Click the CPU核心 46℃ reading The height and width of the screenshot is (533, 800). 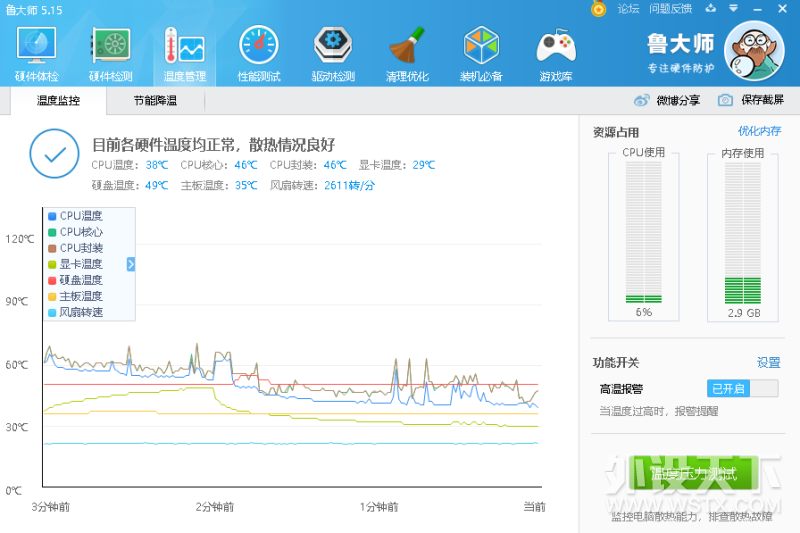click(x=219, y=165)
